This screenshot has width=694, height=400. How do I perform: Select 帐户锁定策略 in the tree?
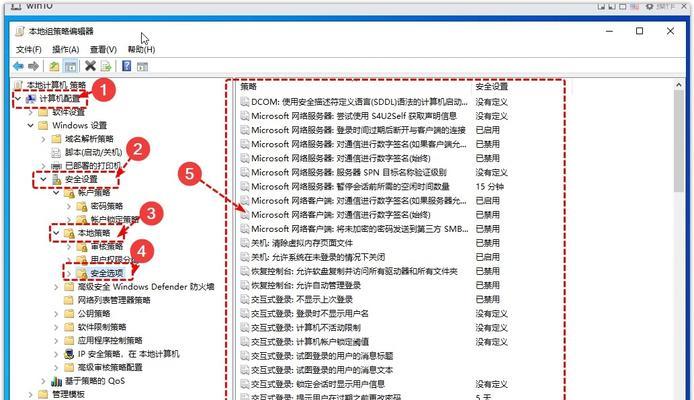click(x=114, y=219)
